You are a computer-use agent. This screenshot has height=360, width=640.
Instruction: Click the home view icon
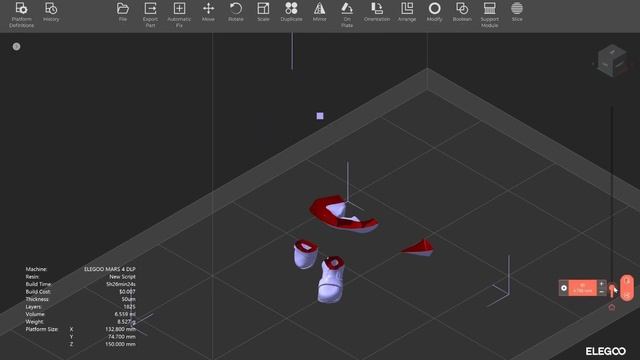(x=611, y=307)
